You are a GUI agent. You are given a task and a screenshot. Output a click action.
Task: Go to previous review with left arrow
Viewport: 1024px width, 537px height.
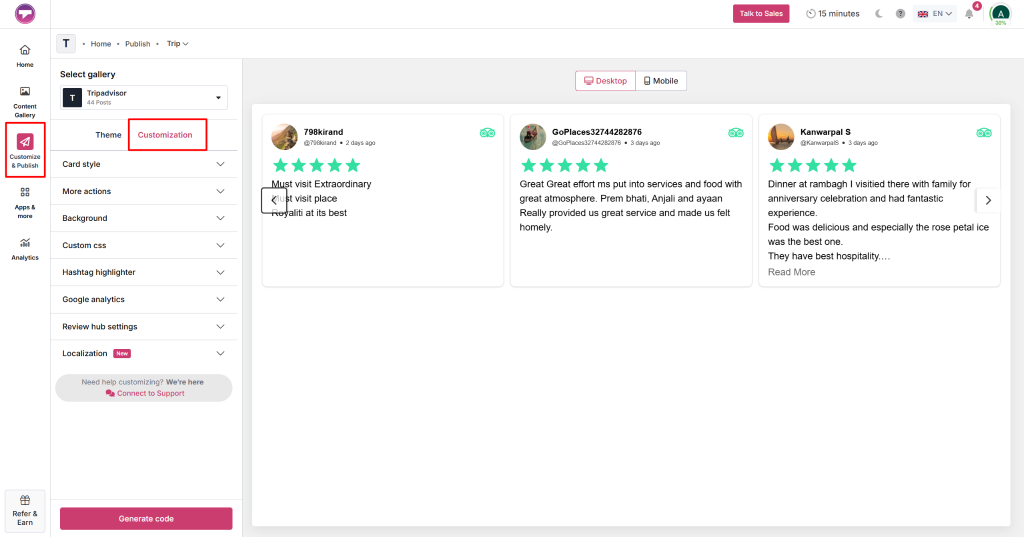274,201
